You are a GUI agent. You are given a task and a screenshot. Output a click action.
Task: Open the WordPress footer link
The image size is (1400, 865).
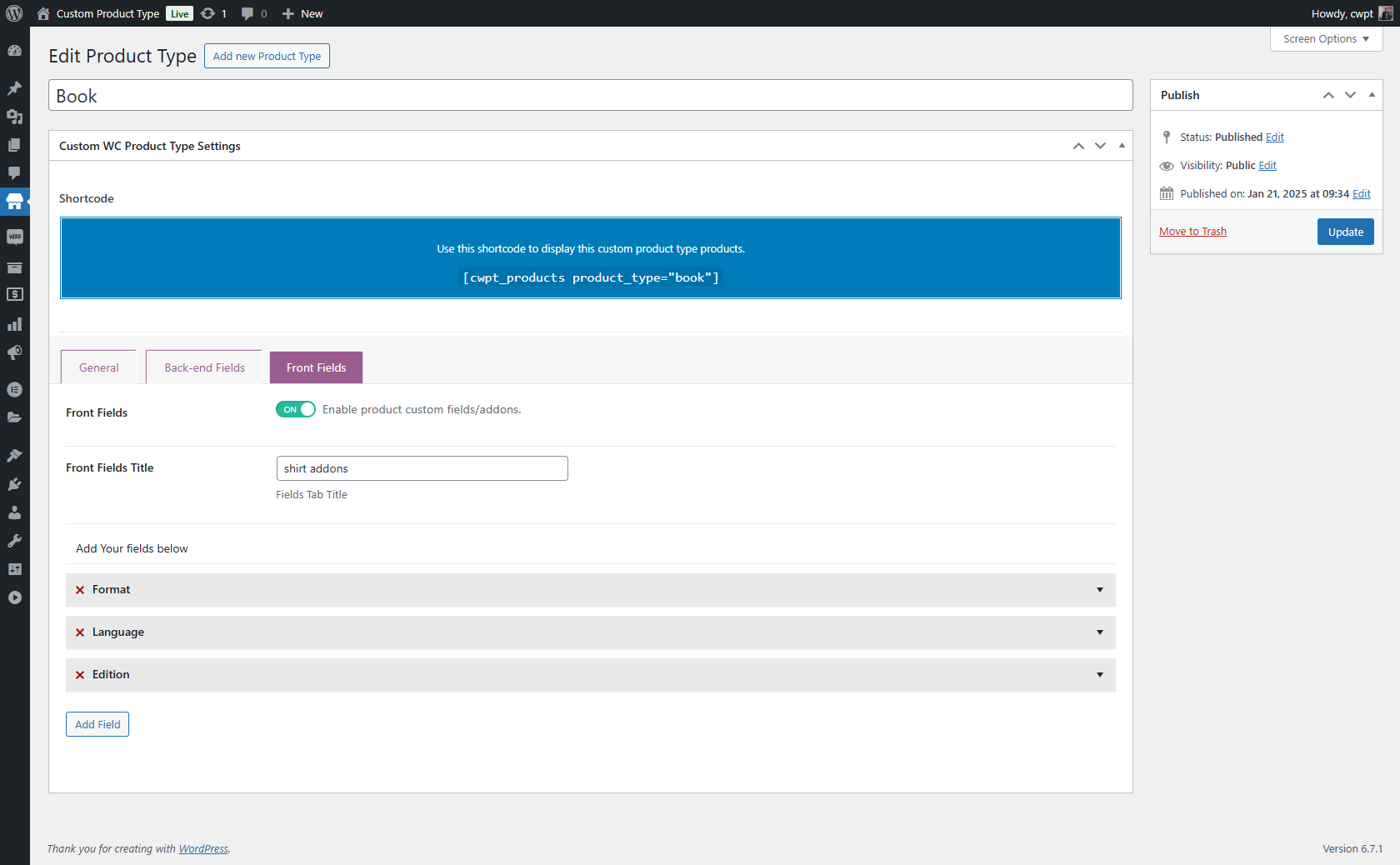coord(203,849)
